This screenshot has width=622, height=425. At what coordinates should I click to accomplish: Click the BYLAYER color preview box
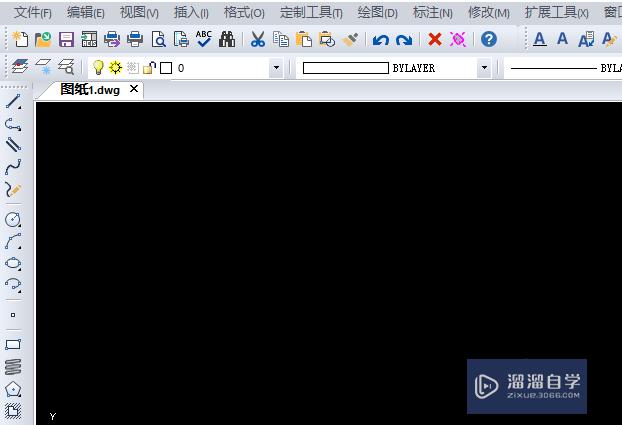coord(346,68)
